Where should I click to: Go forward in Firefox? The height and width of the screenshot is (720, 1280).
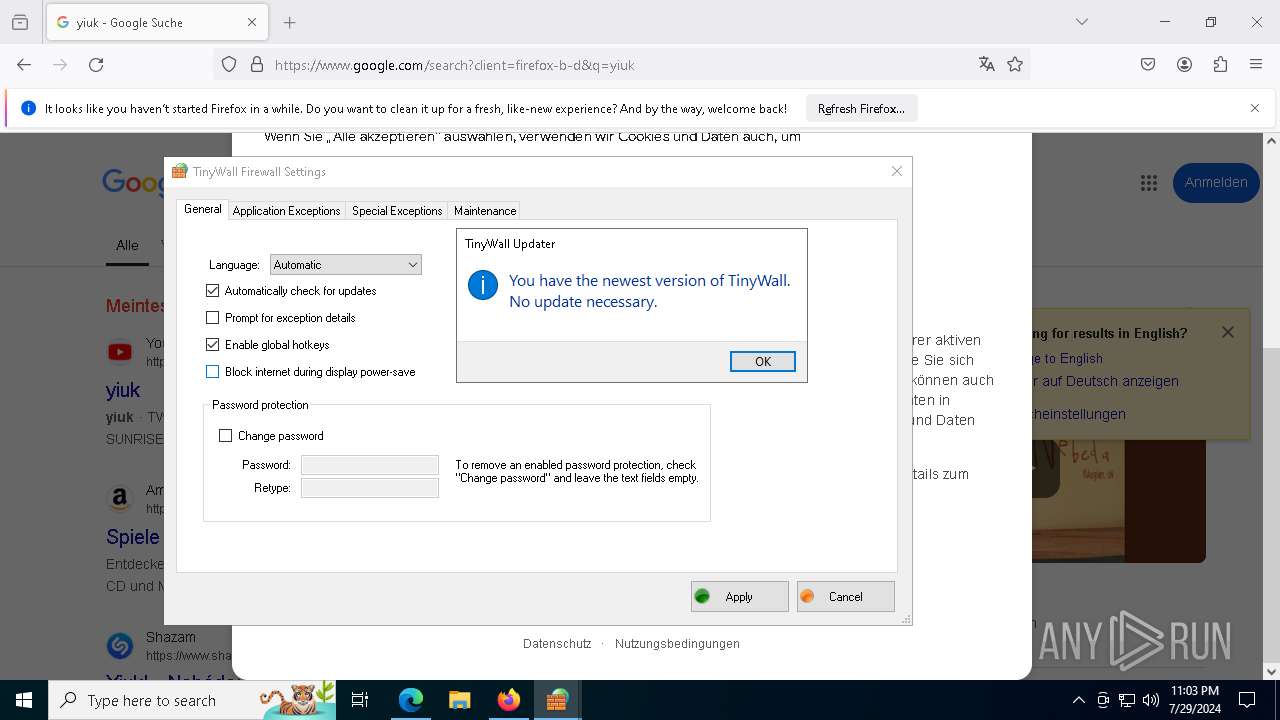click(60, 64)
